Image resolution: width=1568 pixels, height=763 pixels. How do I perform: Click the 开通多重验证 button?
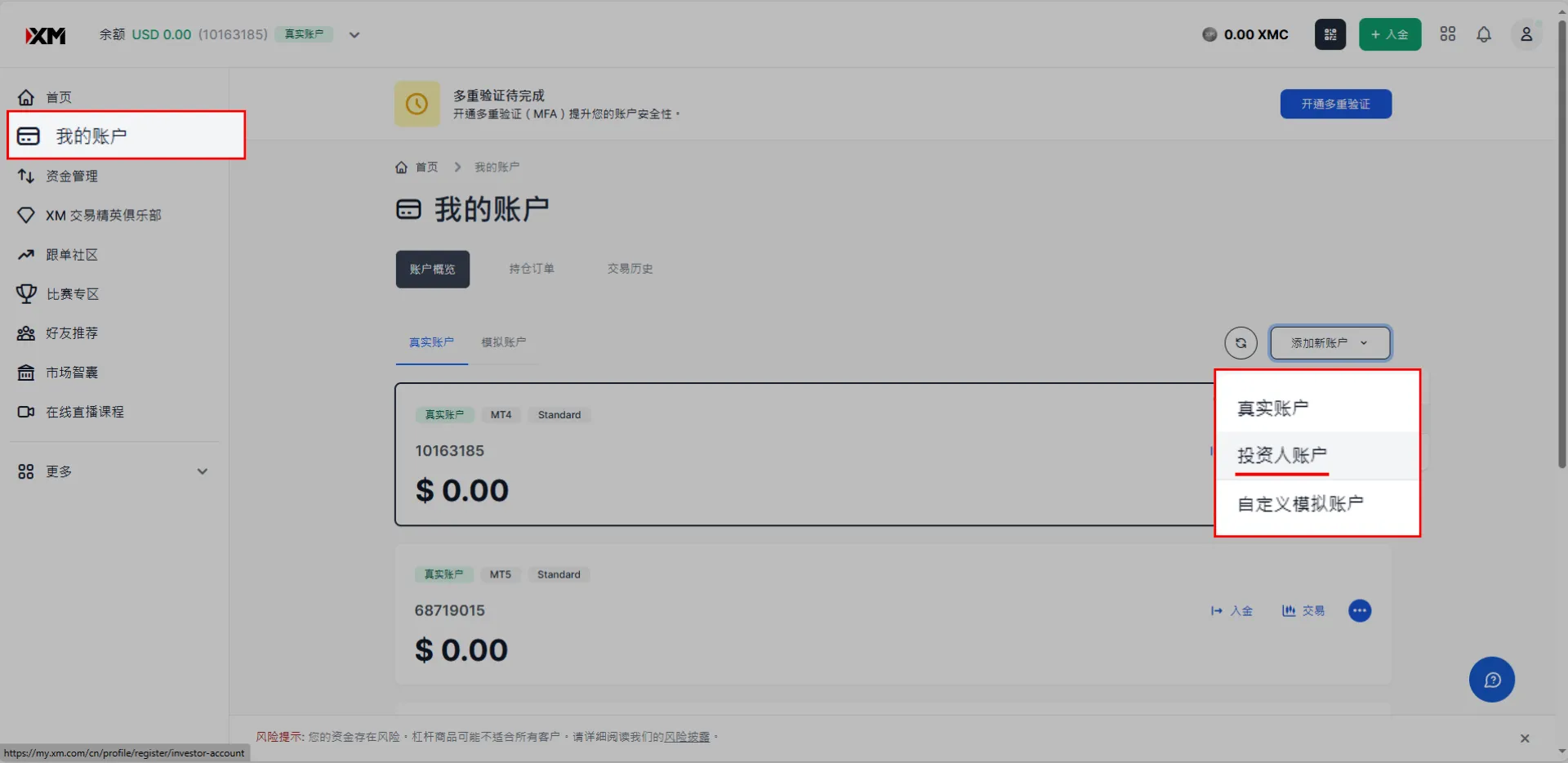point(1335,104)
